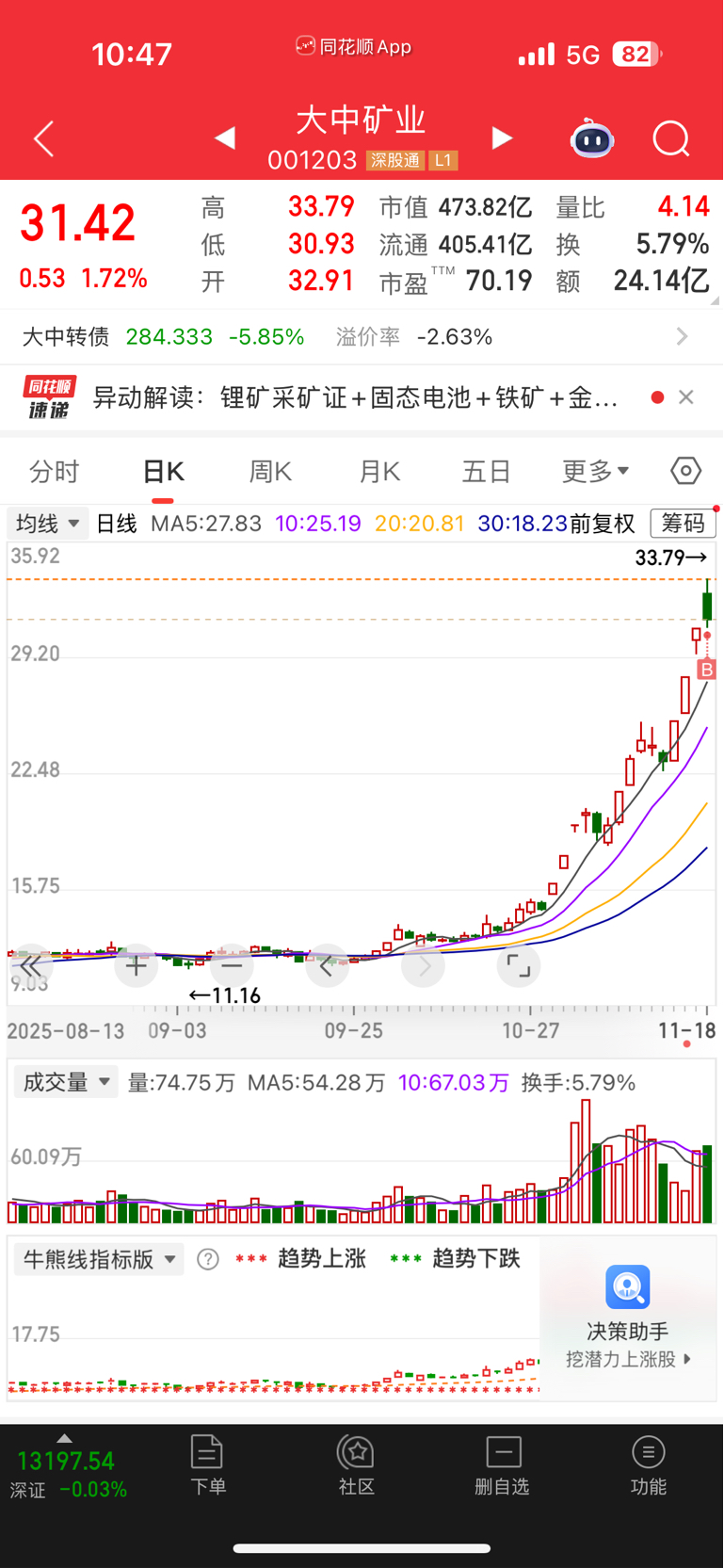Tap the 11.16 low price label

pos(224,995)
